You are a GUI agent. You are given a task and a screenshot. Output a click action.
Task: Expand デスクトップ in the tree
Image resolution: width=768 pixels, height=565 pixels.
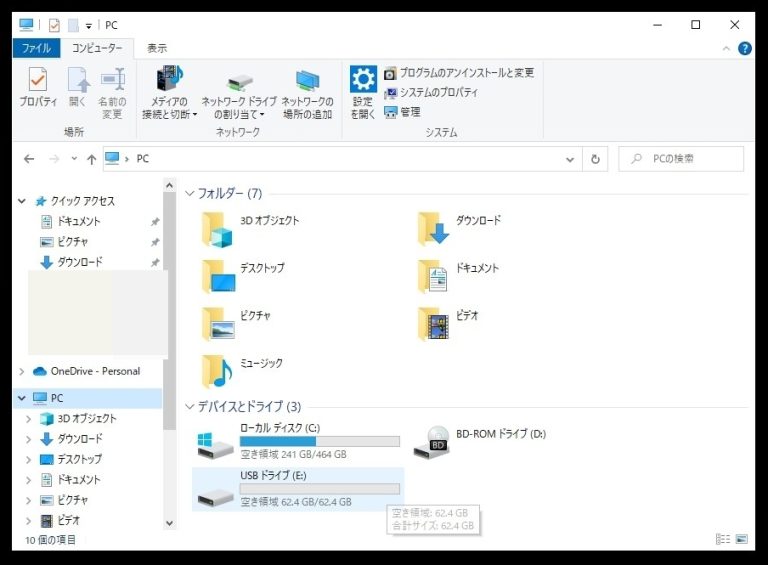(28, 459)
